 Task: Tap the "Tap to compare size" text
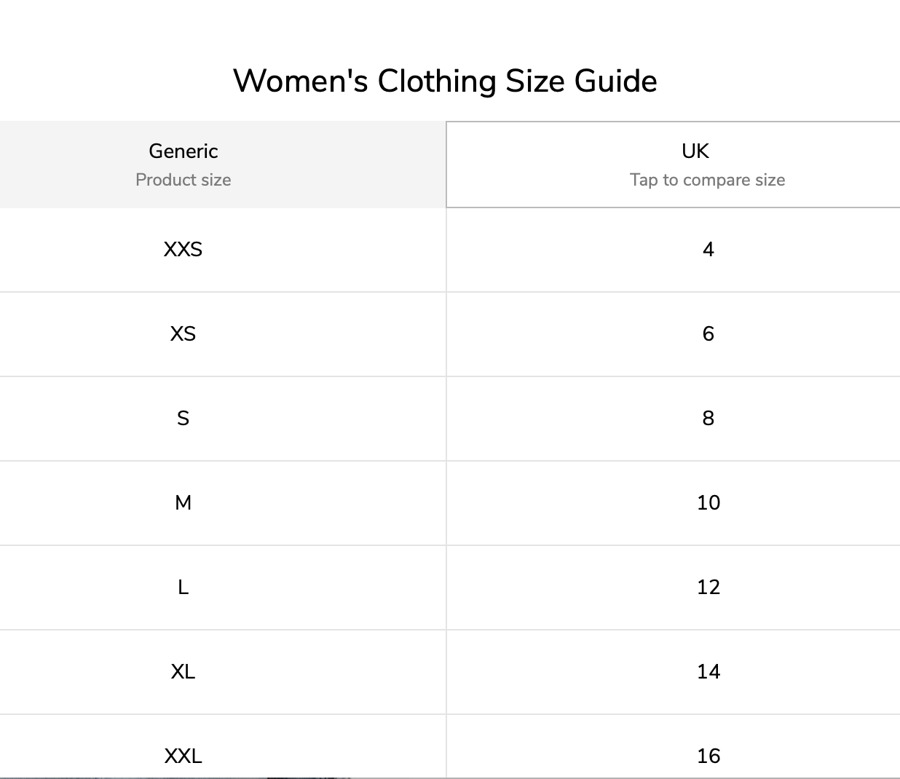[707, 180]
